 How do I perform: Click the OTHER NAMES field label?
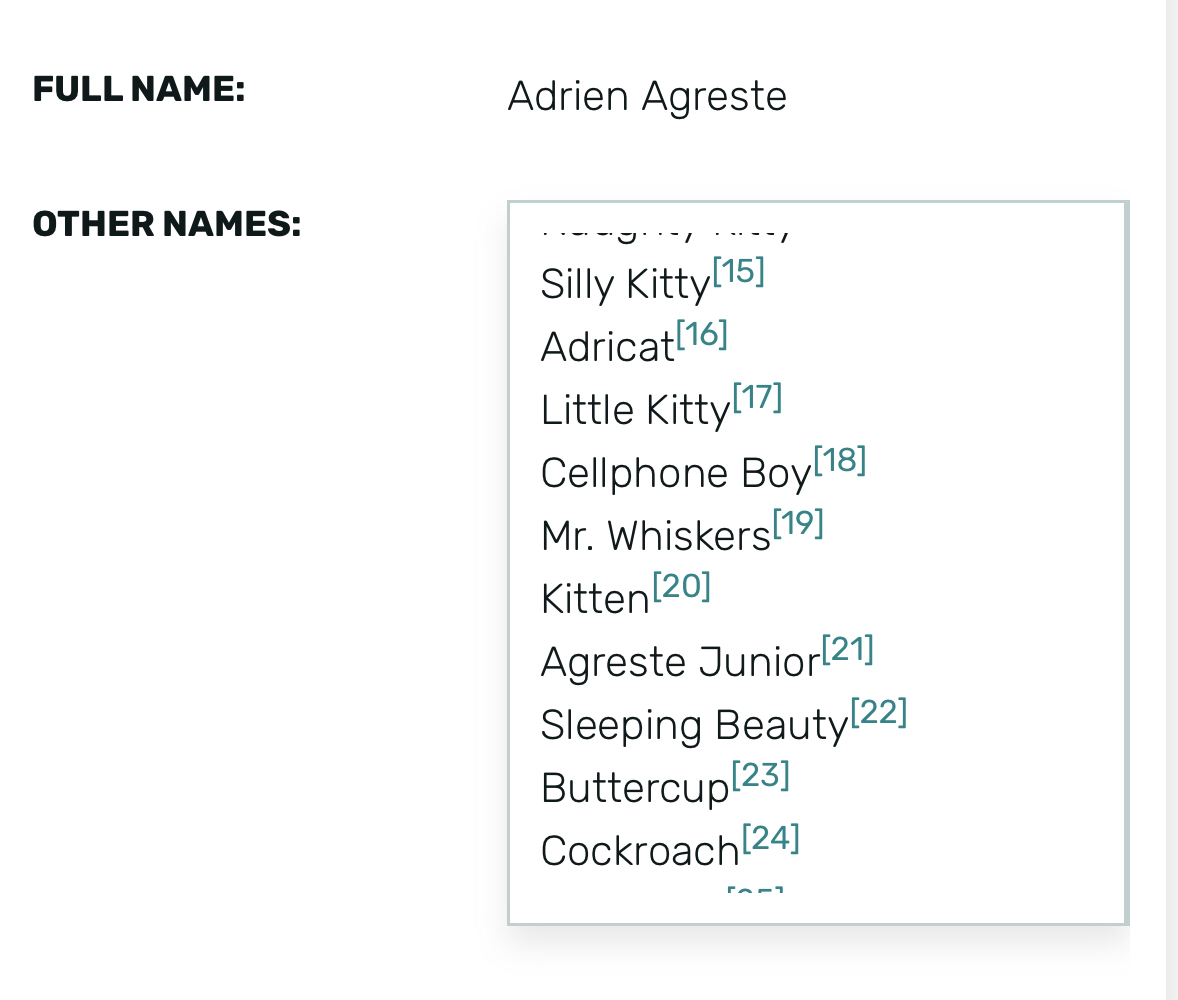167,224
